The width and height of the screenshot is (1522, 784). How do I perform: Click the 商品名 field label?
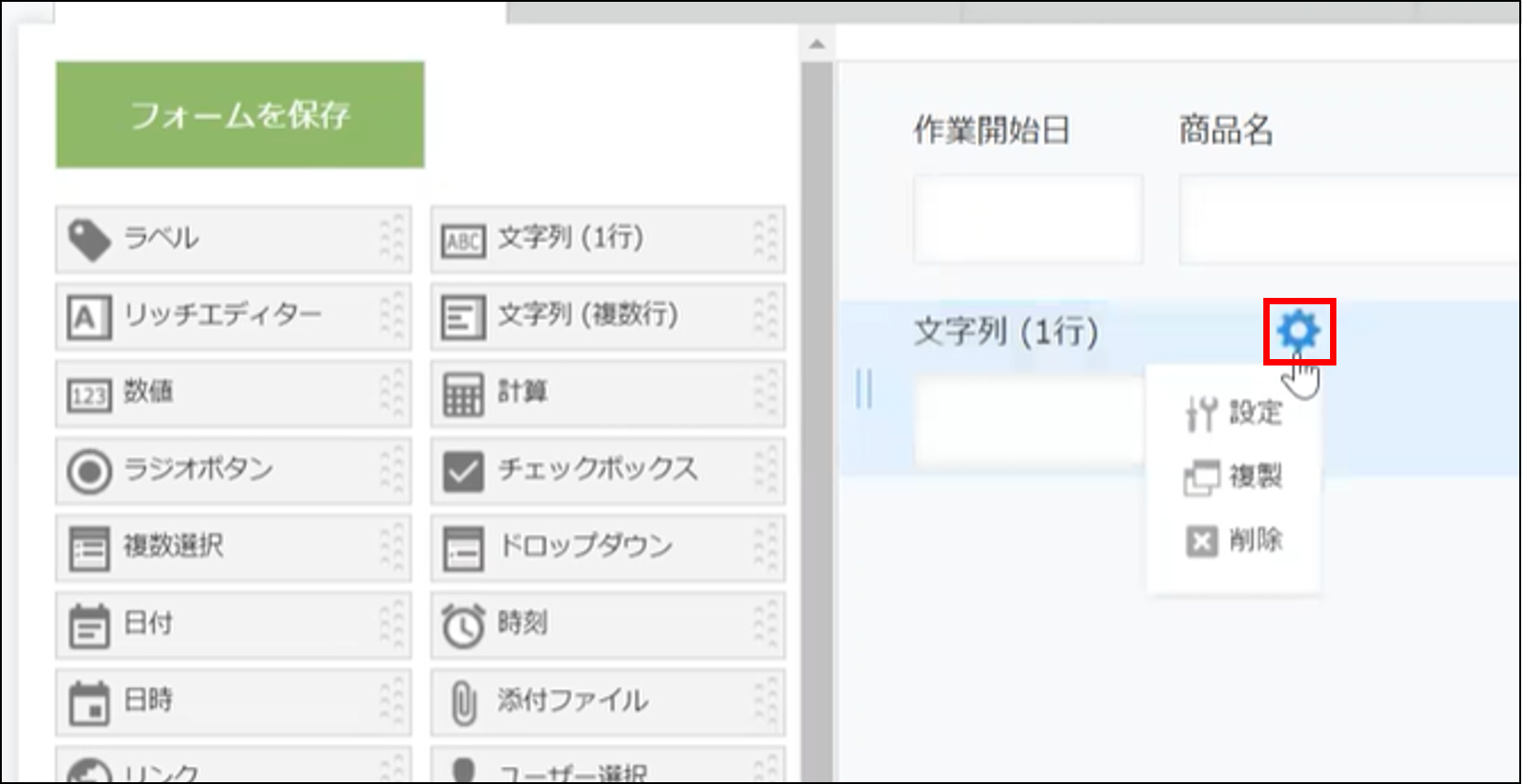point(1226,130)
